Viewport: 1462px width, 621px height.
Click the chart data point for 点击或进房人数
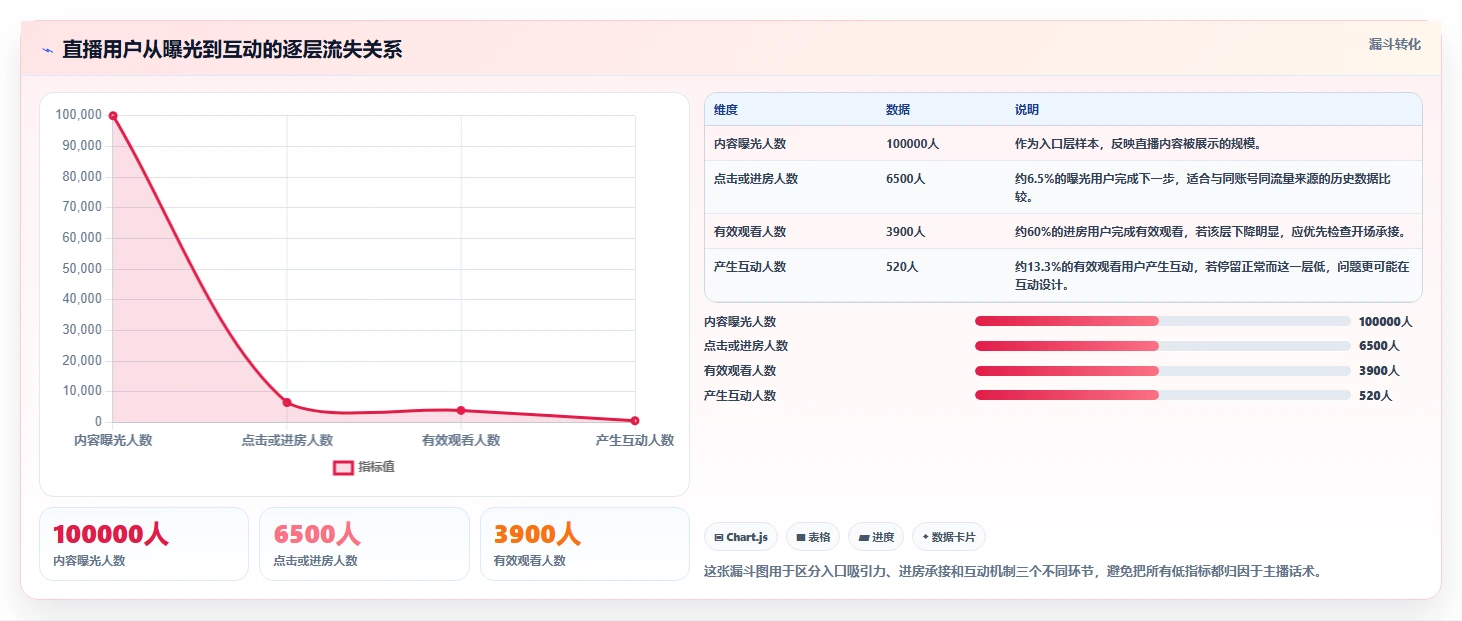287,402
